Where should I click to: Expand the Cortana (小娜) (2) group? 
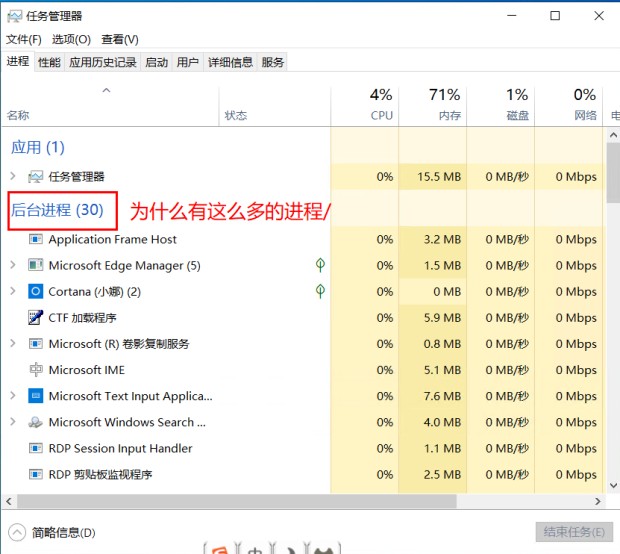coord(13,291)
